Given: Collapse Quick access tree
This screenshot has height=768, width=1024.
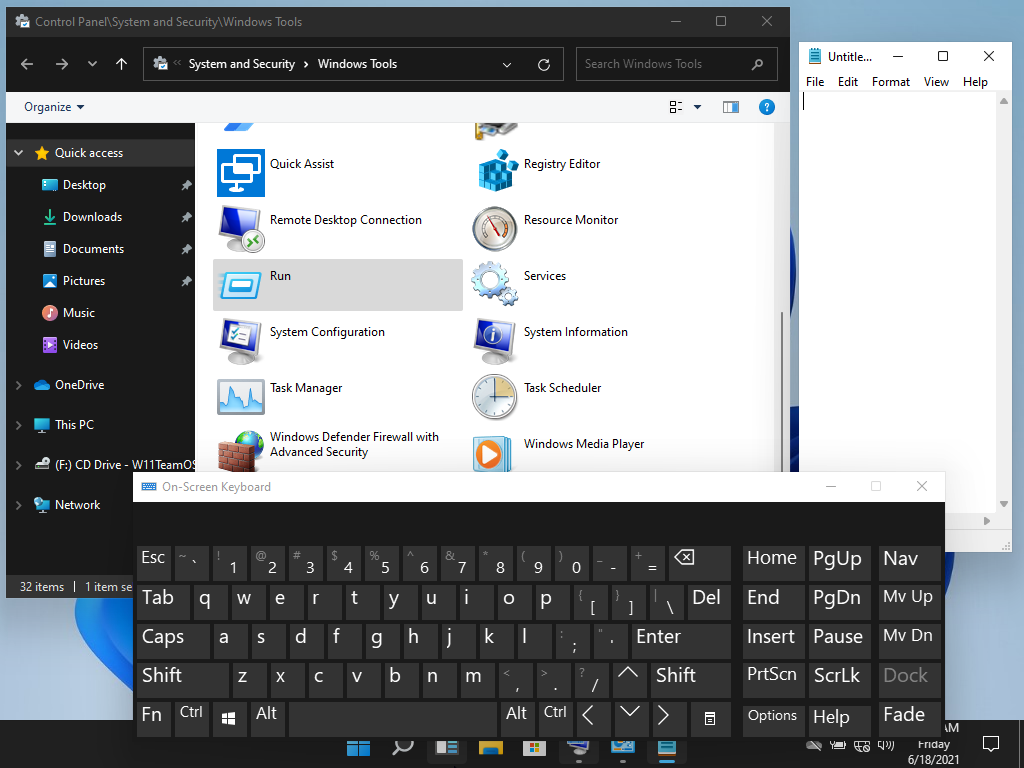Looking at the screenshot, I should [x=19, y=153].
